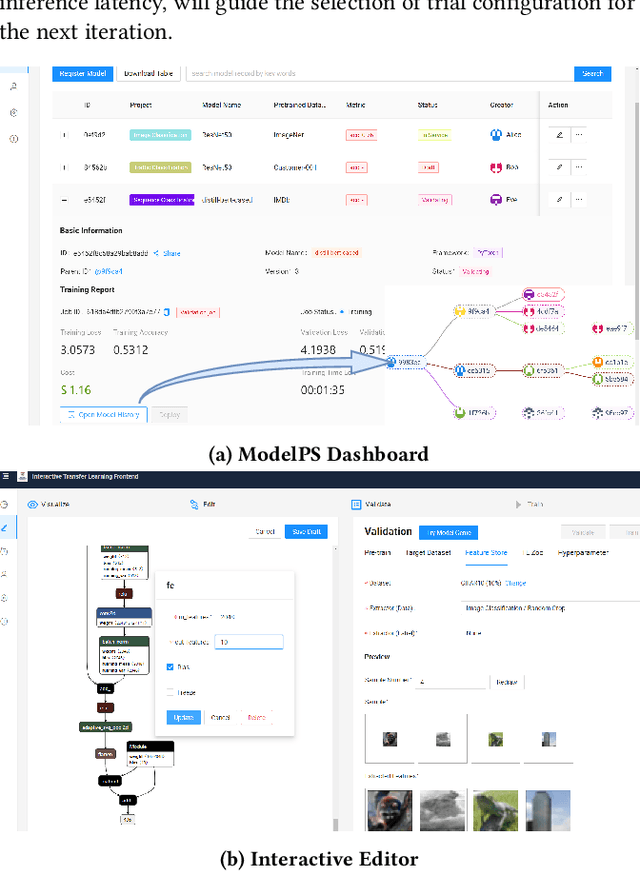Open the Hyperparameter tab
The height and width of the screenshot is (872, 640).
click(585, 552)
